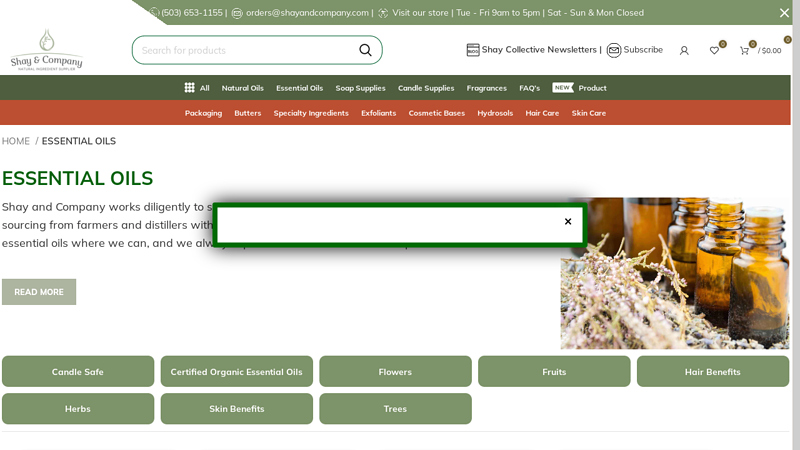This screenshot has width=800, height=450.
Task: Open Hydrosols category
Action: 495,113
